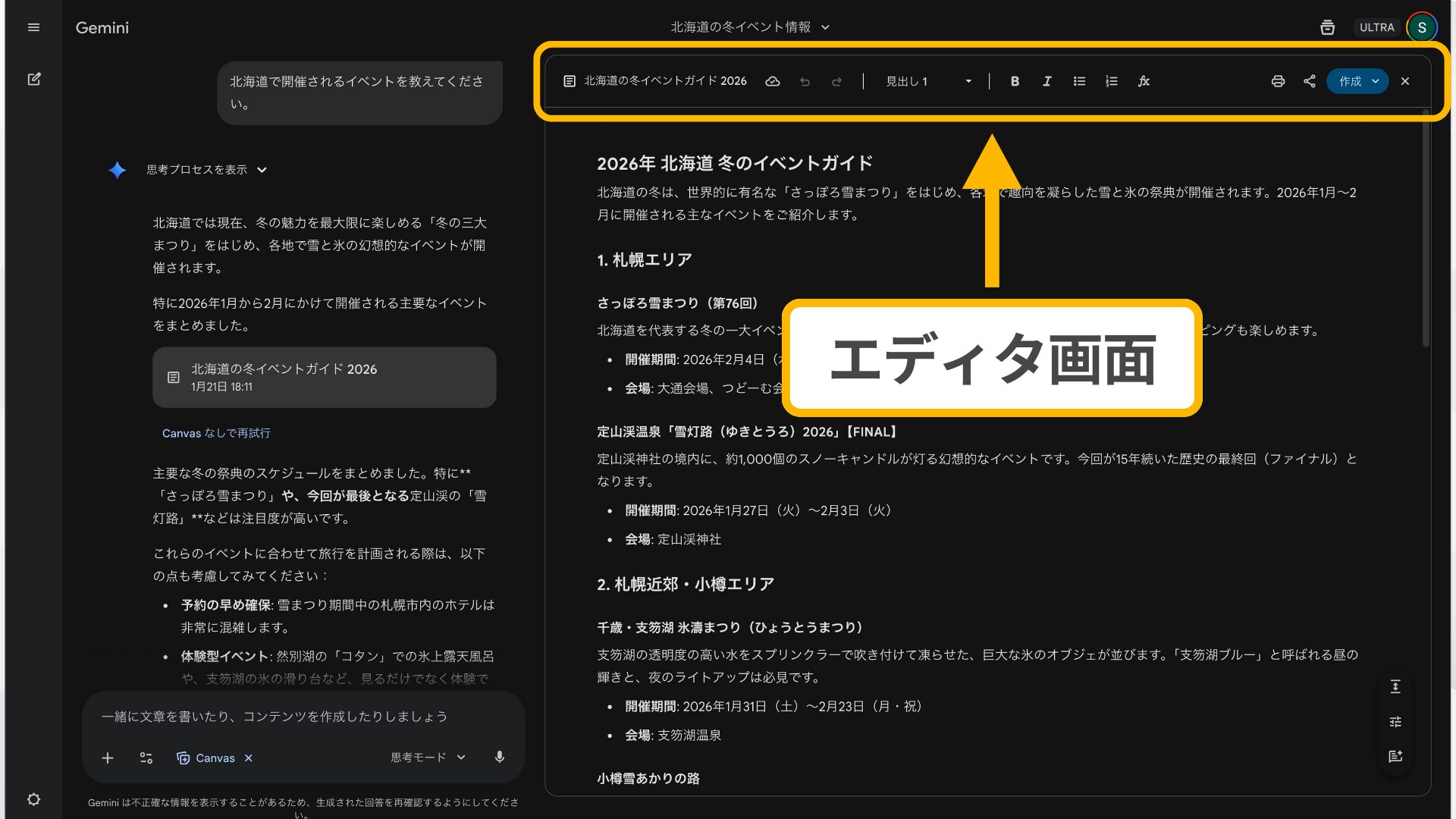The width and height of the screenshot is (1456, 819).
Task: Start voice input with the microphone
Action: coord(499,757)
